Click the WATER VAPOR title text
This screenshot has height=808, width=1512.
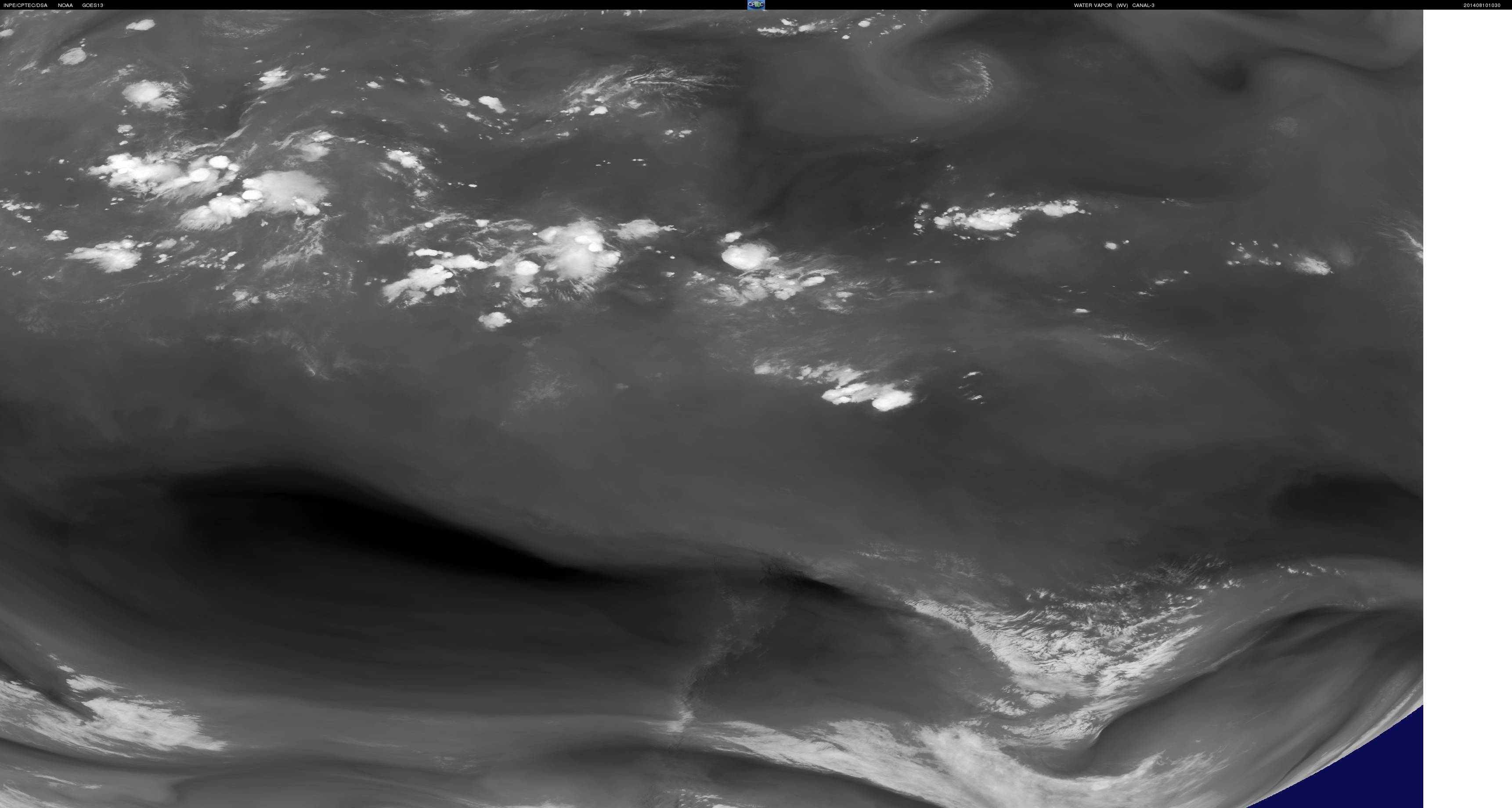pyautogui.click(x=1092, y=5)
